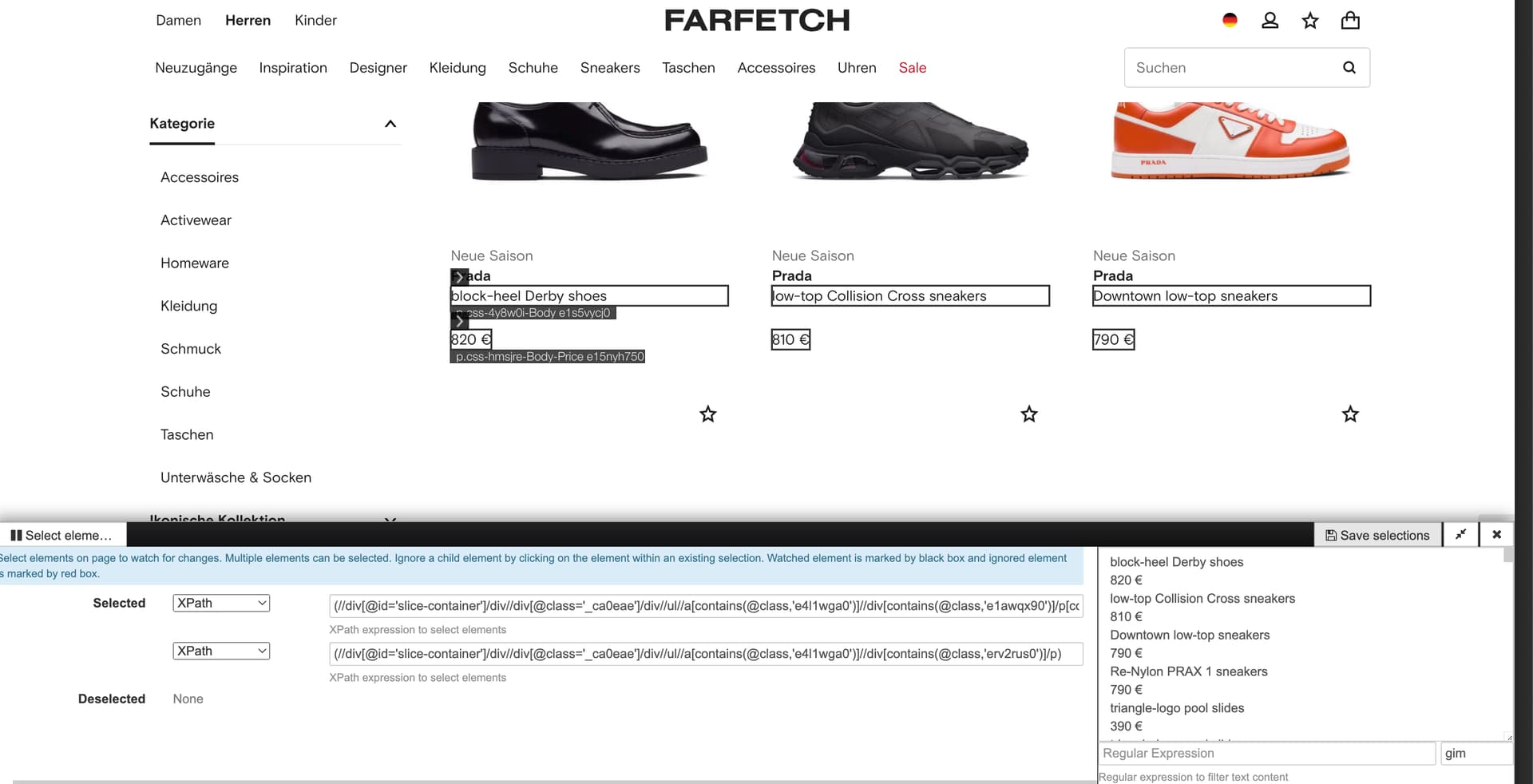Collapse the Kategorie filter section
This screenshot has width=1533, height=784.
coord(390,124)
